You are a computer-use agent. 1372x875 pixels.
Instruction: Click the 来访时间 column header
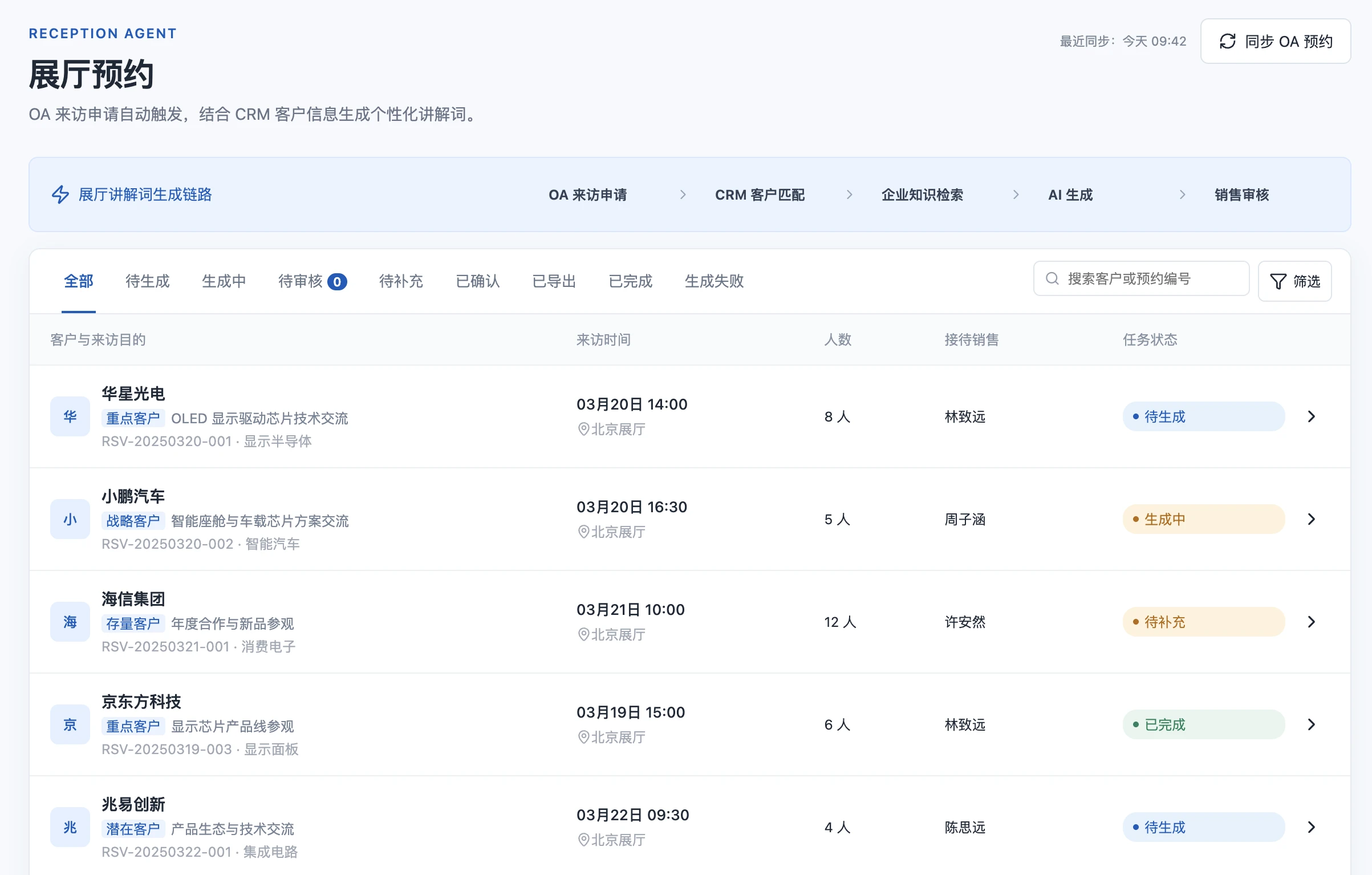(x=603, y=340)
